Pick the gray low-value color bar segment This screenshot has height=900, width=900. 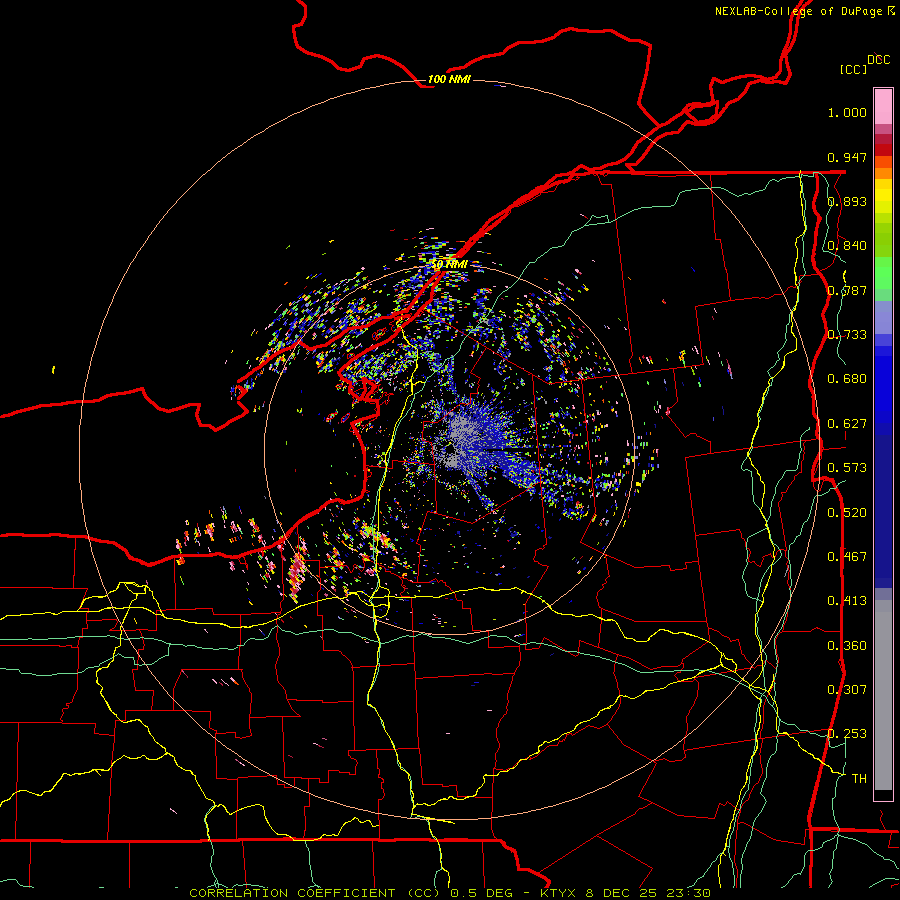(x=883, y=695)
